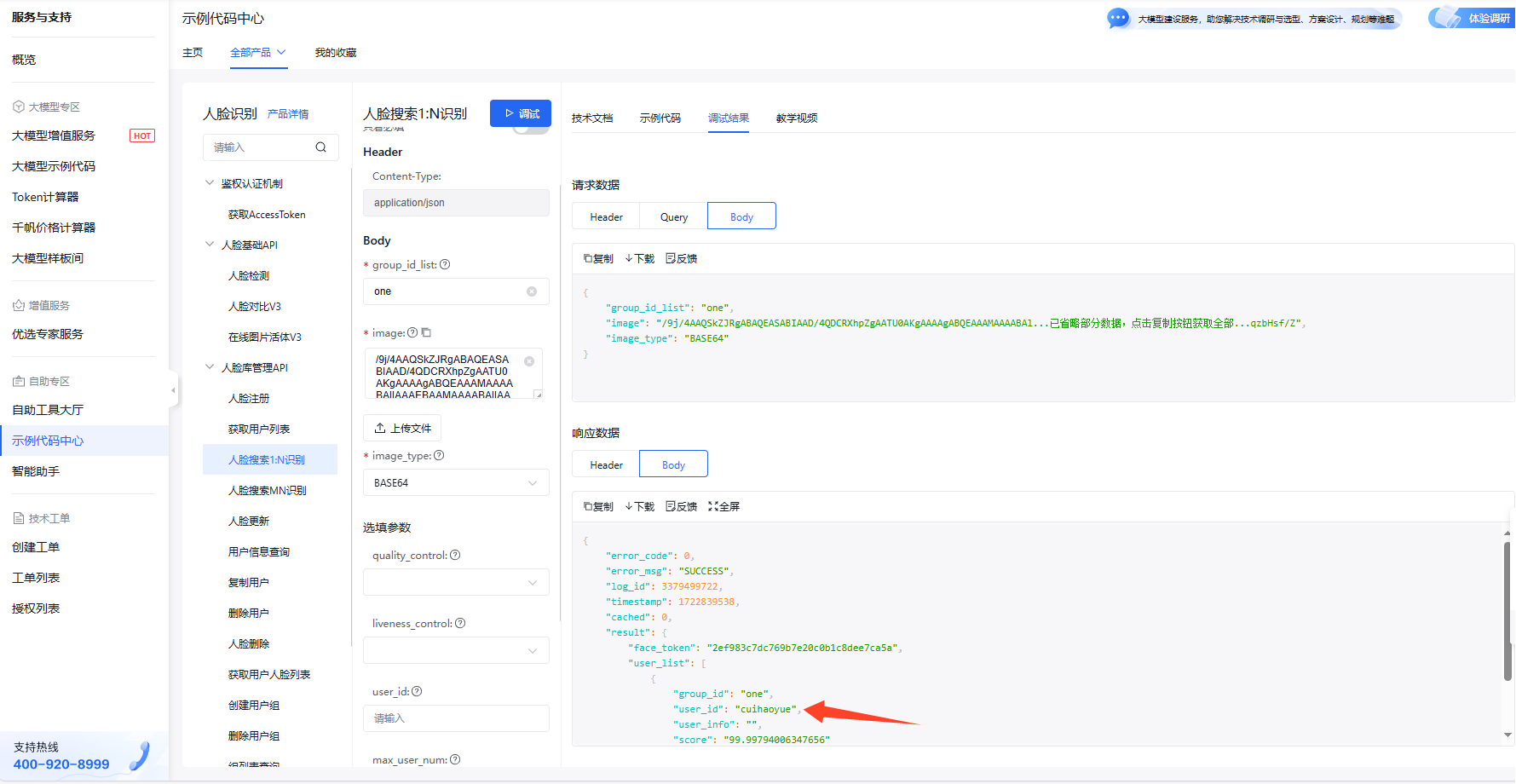1516x784 pixels.
Task: Toggle the switch under the 调试 button
Action: 531,129
